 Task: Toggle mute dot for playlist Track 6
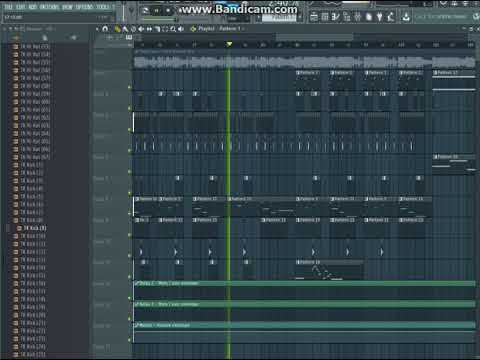tap(129, 193)
